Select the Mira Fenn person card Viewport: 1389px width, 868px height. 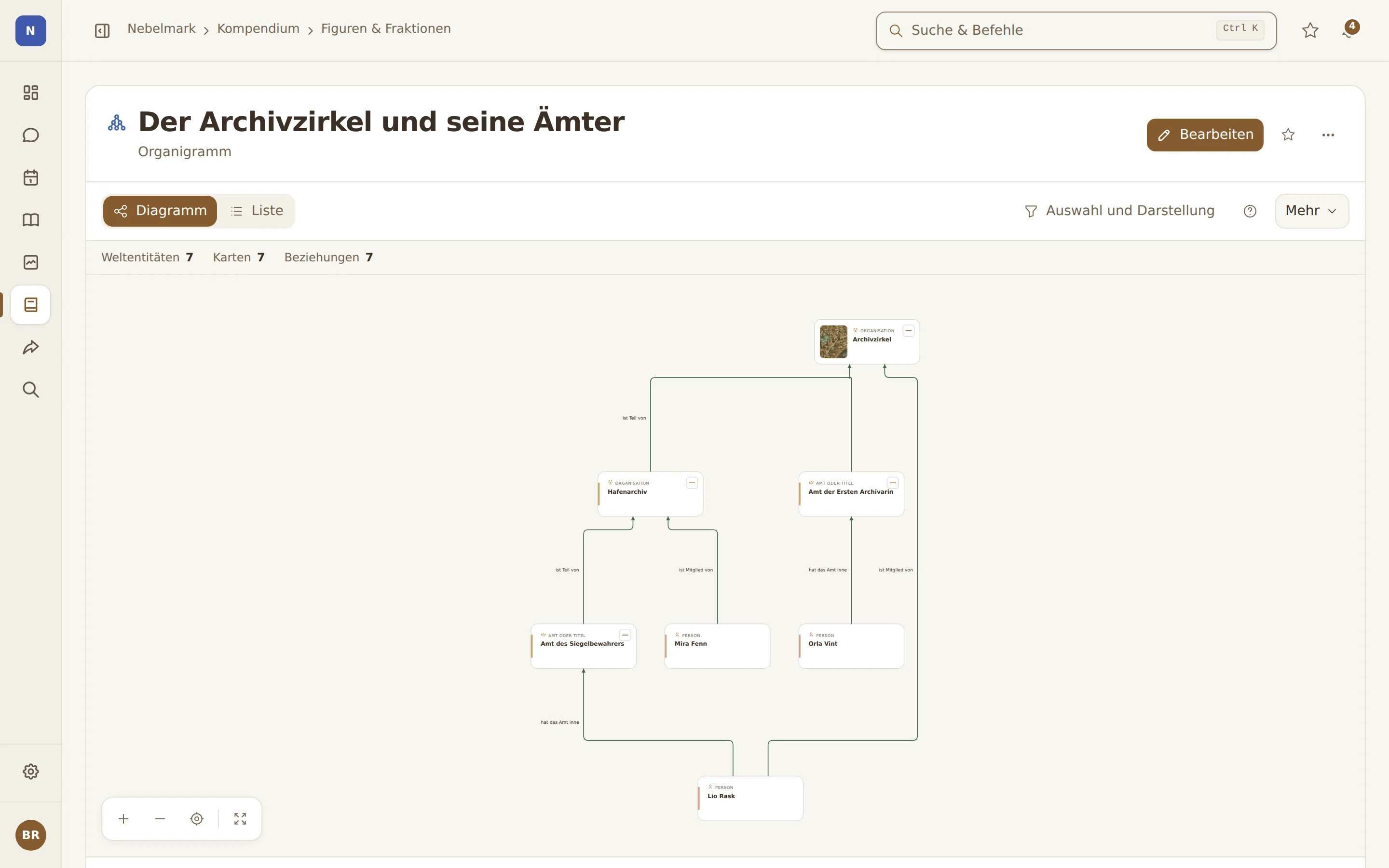(718, 646)
